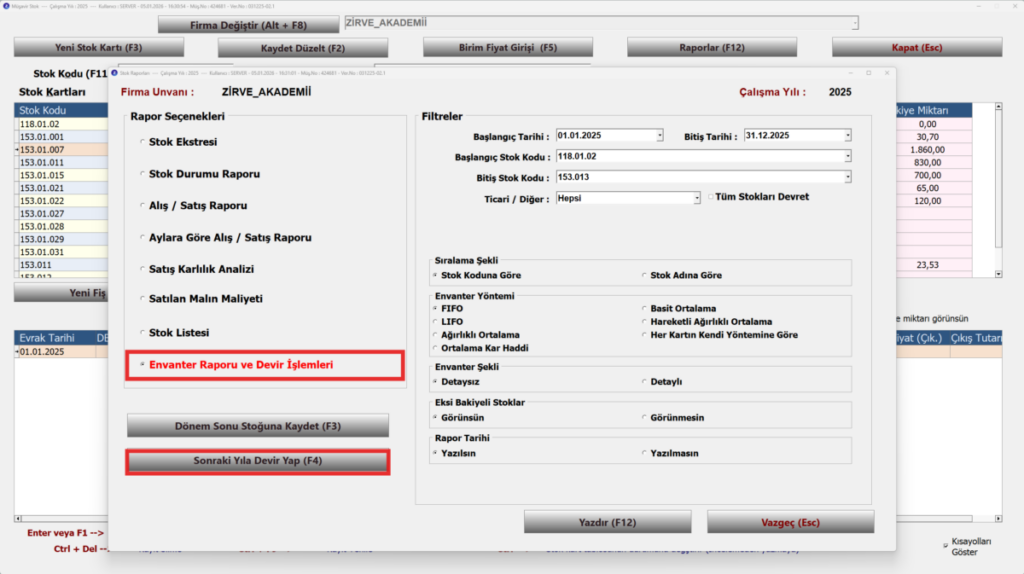Select stock row 153.01.015 in list
Viewport: 1024px width, 574px height.
[62, 175]
